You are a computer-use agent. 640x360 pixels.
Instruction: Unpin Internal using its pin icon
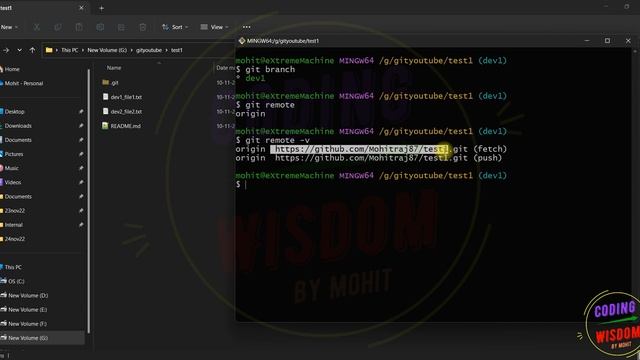click(81, 225)
